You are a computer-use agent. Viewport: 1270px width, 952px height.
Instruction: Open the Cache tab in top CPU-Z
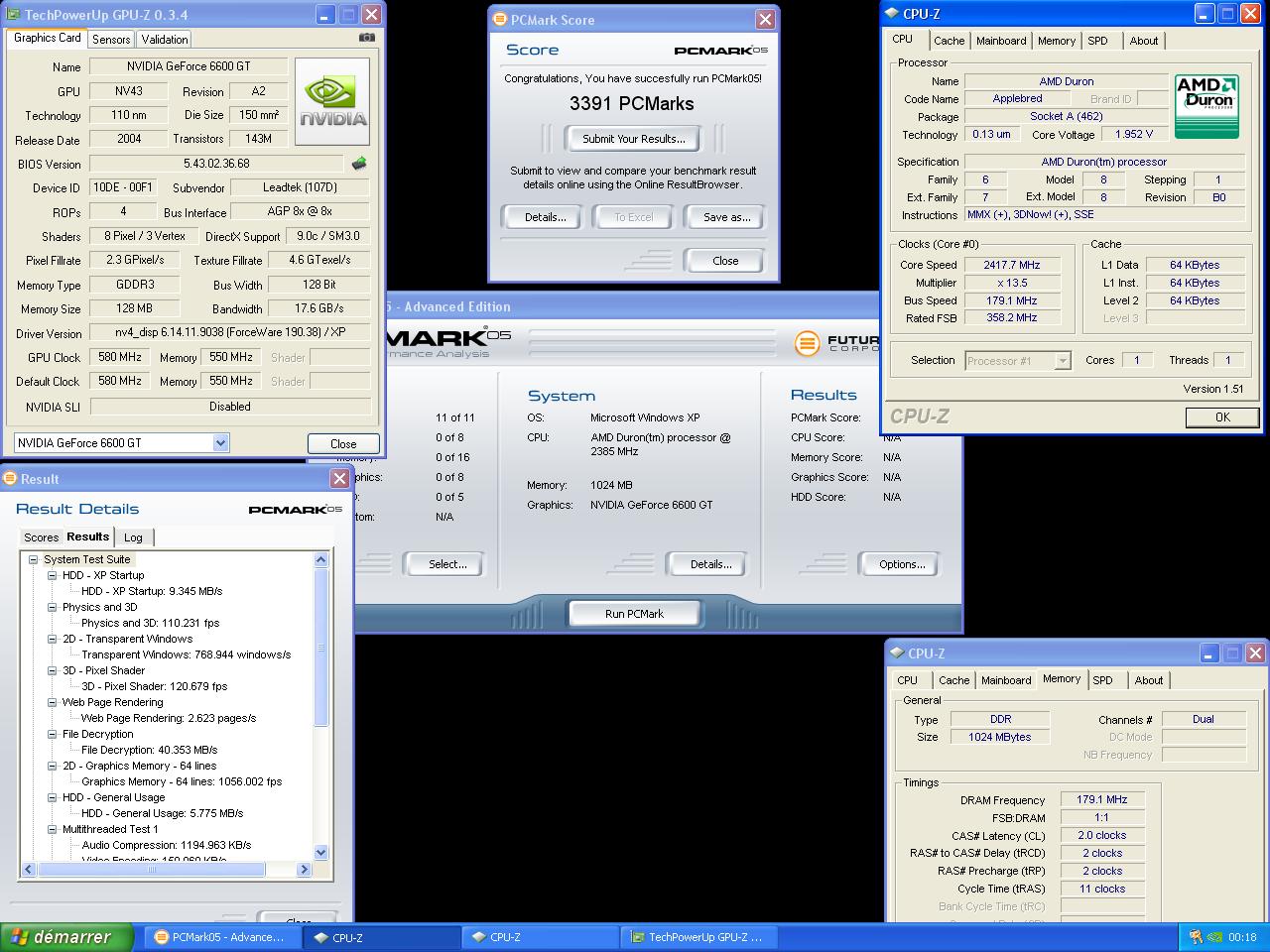point(949,41)
